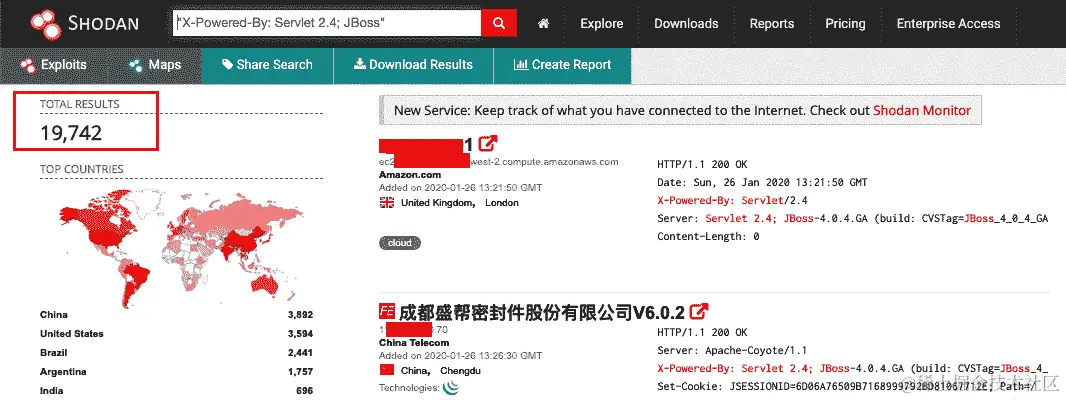Screen dimensions: 1066x400
Task: Click the 1,757 count for Argentina
Action: point(300,372)
